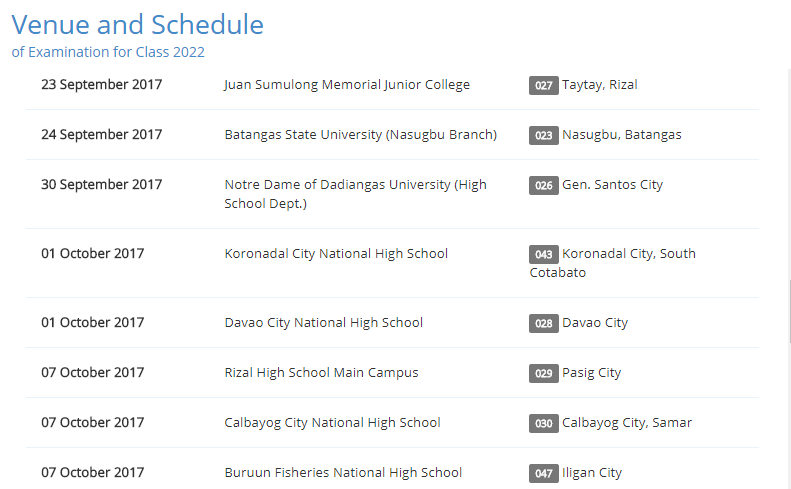
Task: Click the 030 code badge
Action: [543, 424]
